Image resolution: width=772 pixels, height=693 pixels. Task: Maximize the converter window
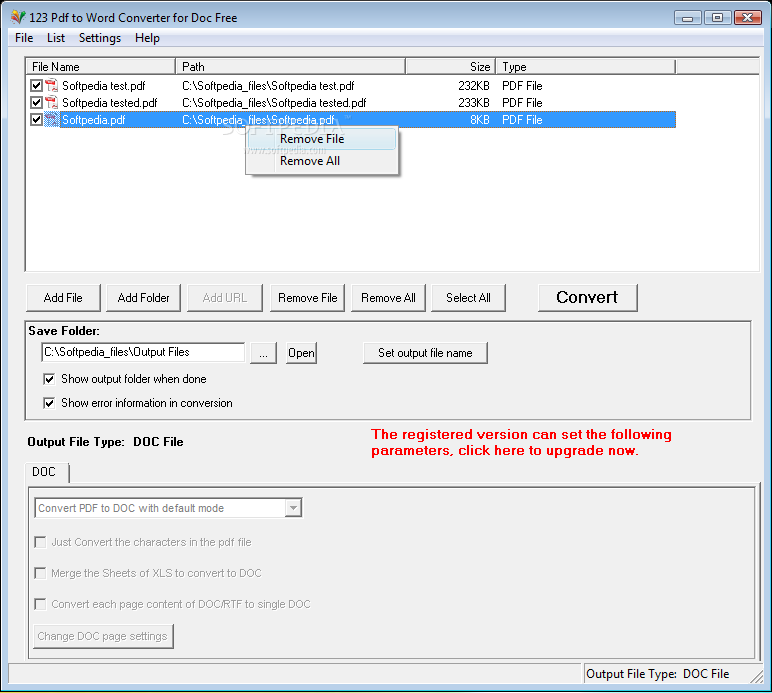[x=718, y=18]
